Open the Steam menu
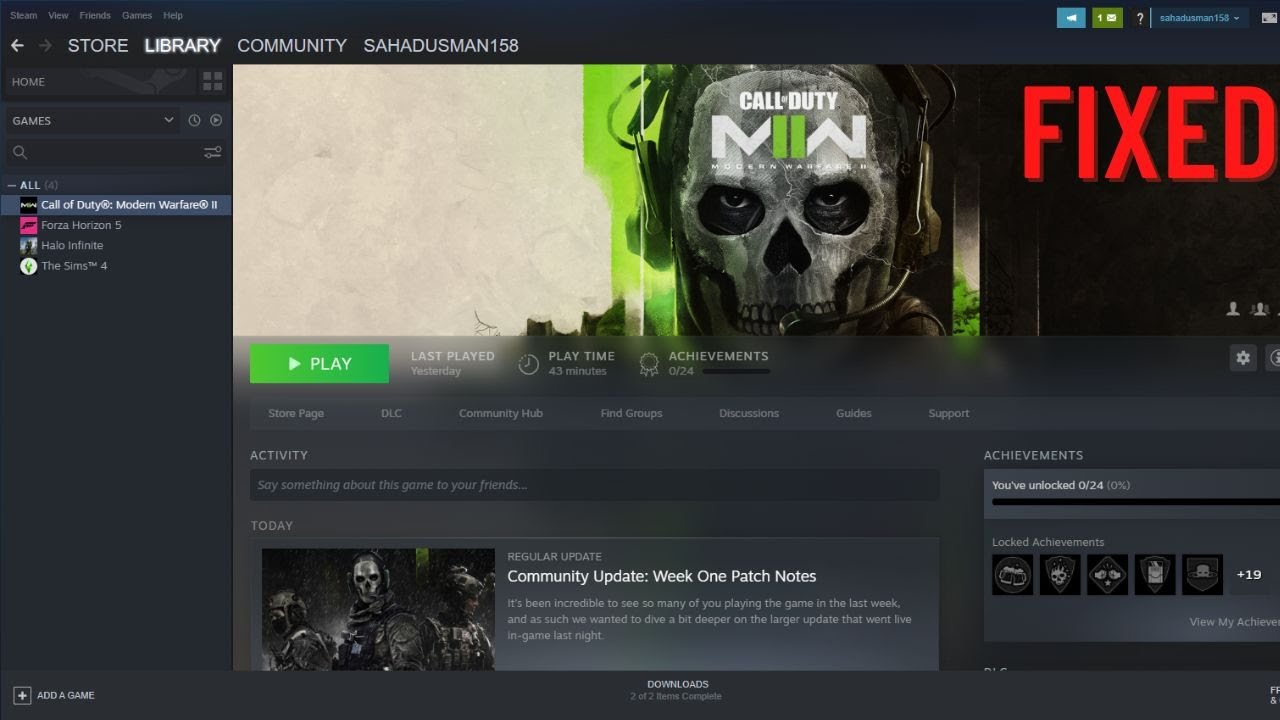This screenshot has width=1280, height=720. [x=23, y=16]
